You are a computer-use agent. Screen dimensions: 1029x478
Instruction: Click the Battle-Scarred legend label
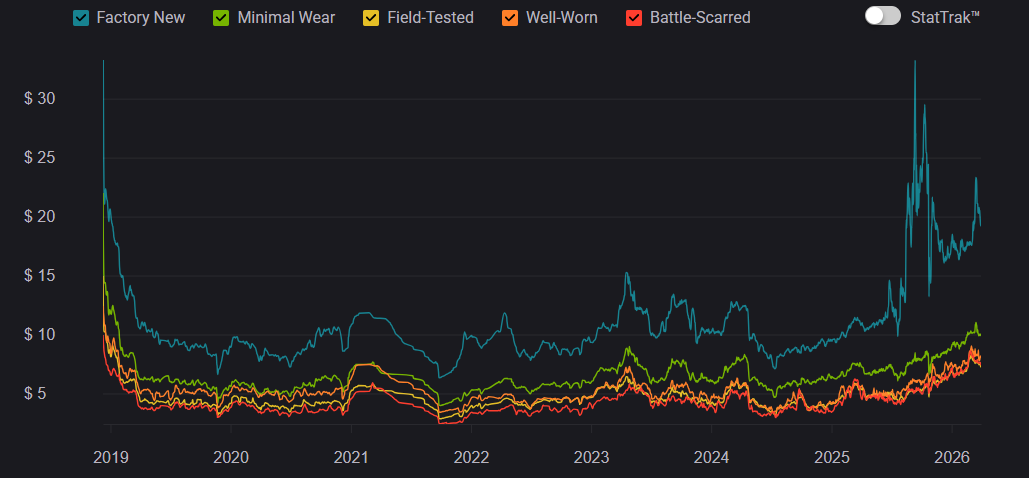tap(700, 18)
